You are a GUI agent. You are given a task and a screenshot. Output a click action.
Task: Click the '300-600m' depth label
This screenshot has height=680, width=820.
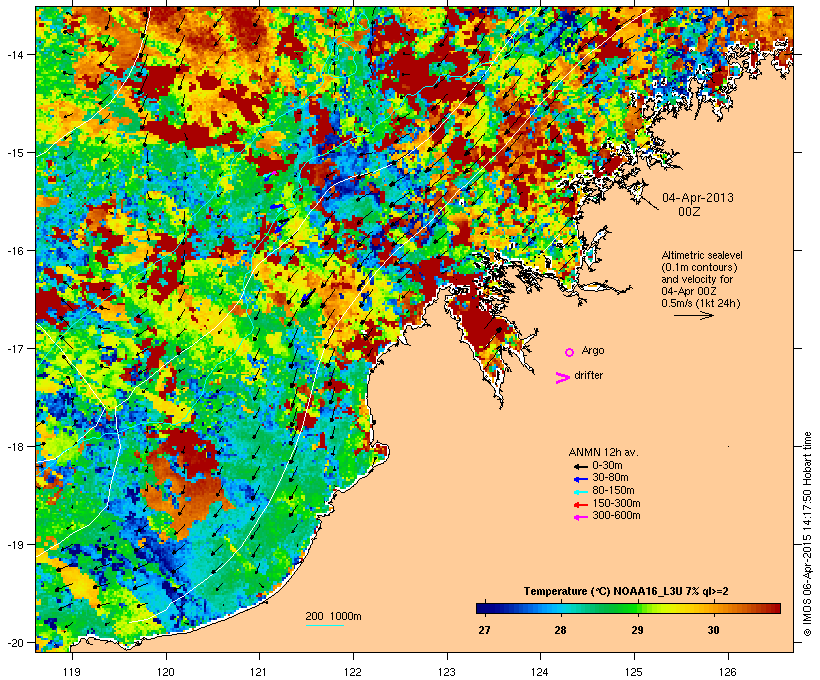point(616,516)
